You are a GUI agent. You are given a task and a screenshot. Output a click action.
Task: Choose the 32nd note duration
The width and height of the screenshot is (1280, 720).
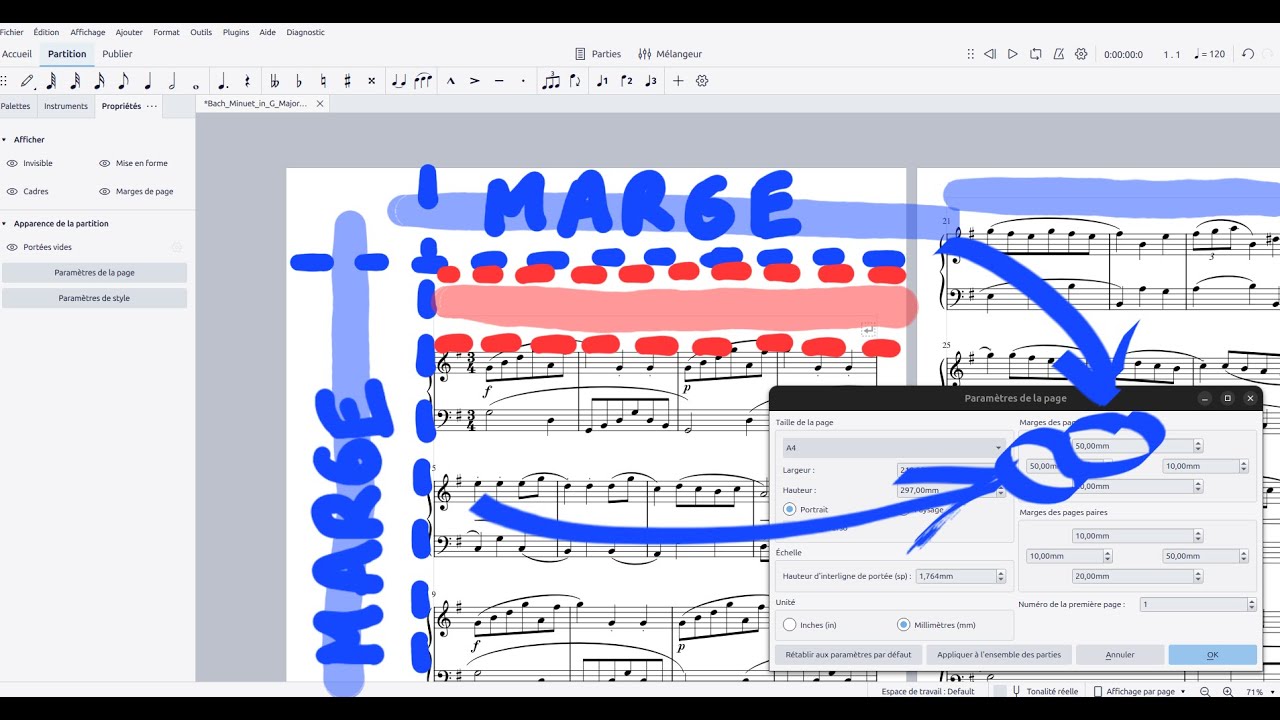pyautogui.click(x=75, y=81)
